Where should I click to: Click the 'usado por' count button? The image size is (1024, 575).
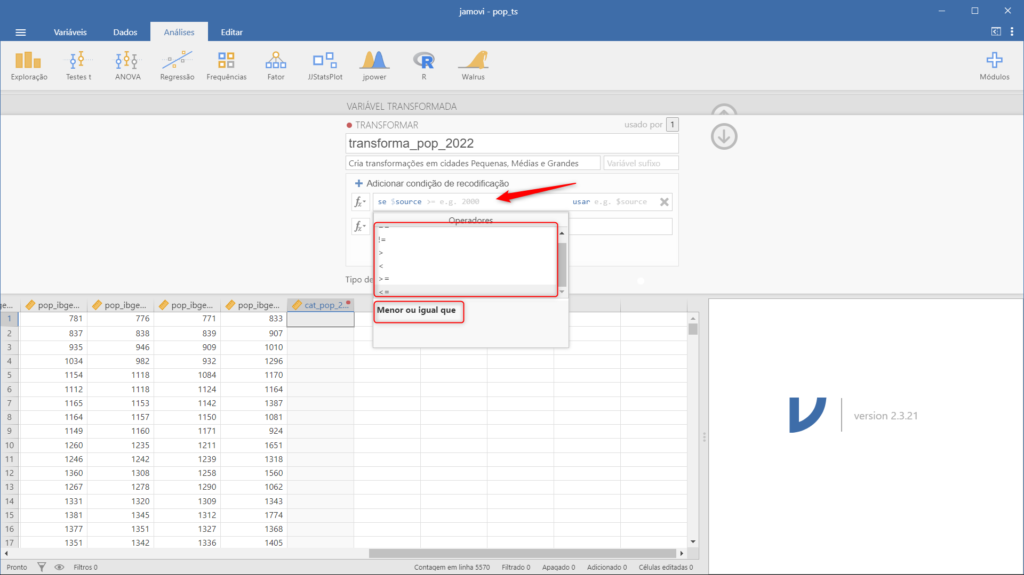tap(672, 124)
